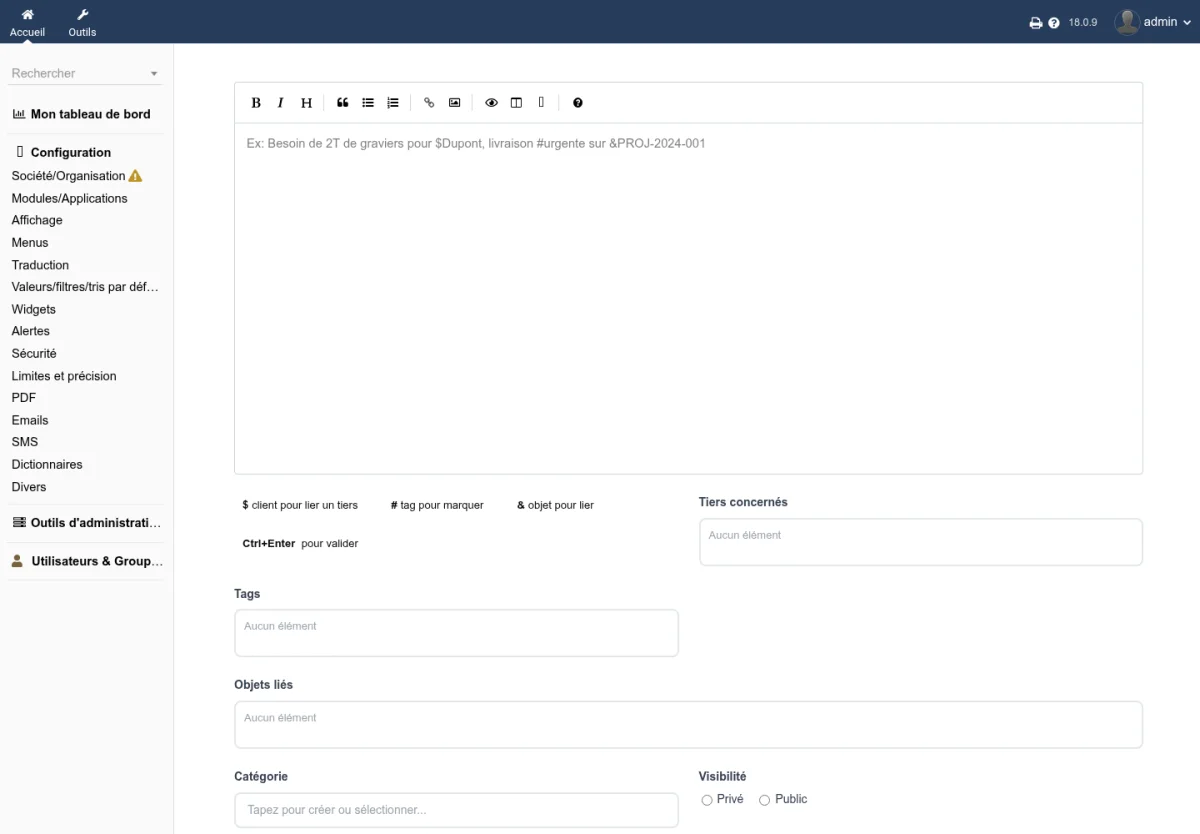Image resolution: width=1200 pixels, height=834 pixels.
Task: Open PDF settings
Action: click(24, 398)
